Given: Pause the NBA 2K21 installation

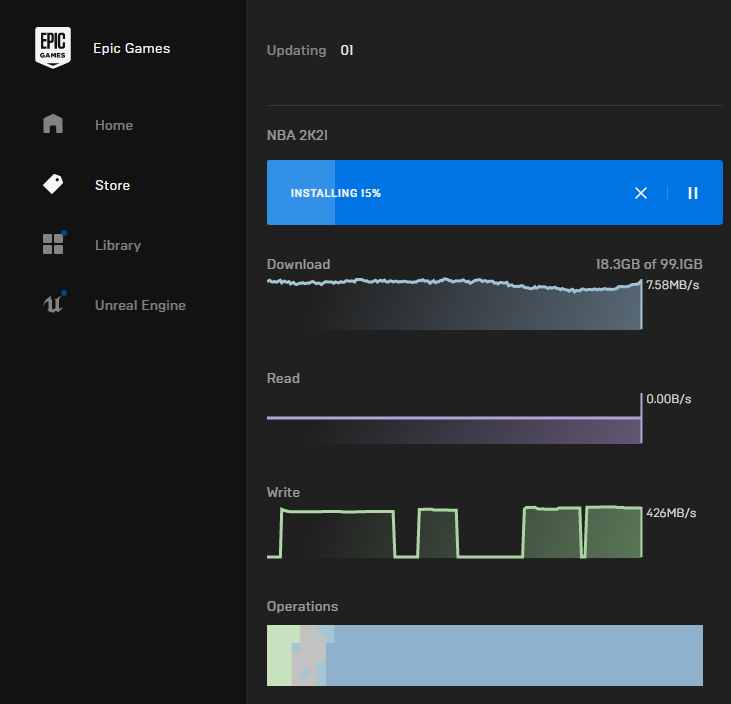Looking at the screenshot, I should [693, 193].
